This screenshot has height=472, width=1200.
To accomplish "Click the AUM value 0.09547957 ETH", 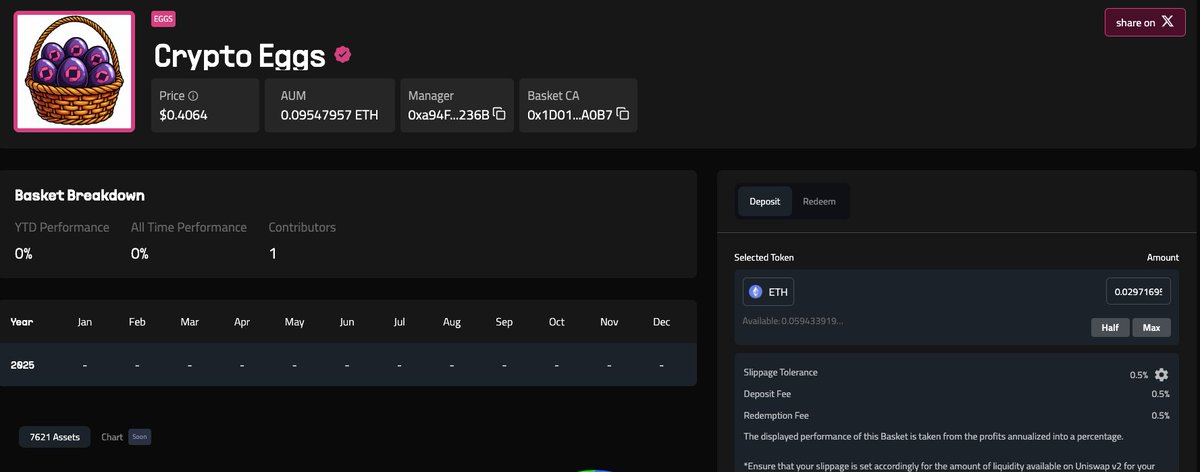I will coord(331,115).
